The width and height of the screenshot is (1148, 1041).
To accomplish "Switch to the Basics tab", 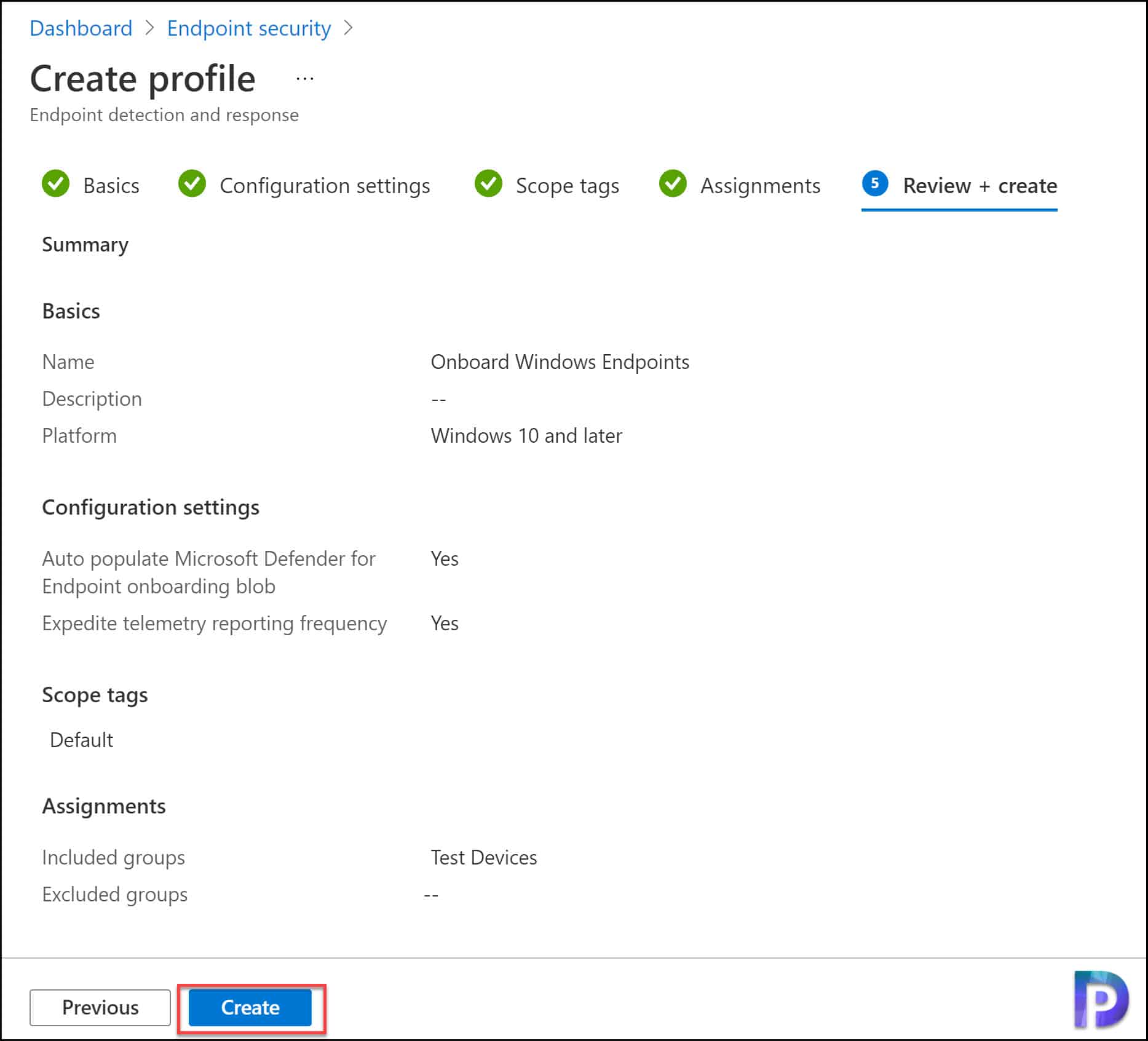I will tap(111, 186).
